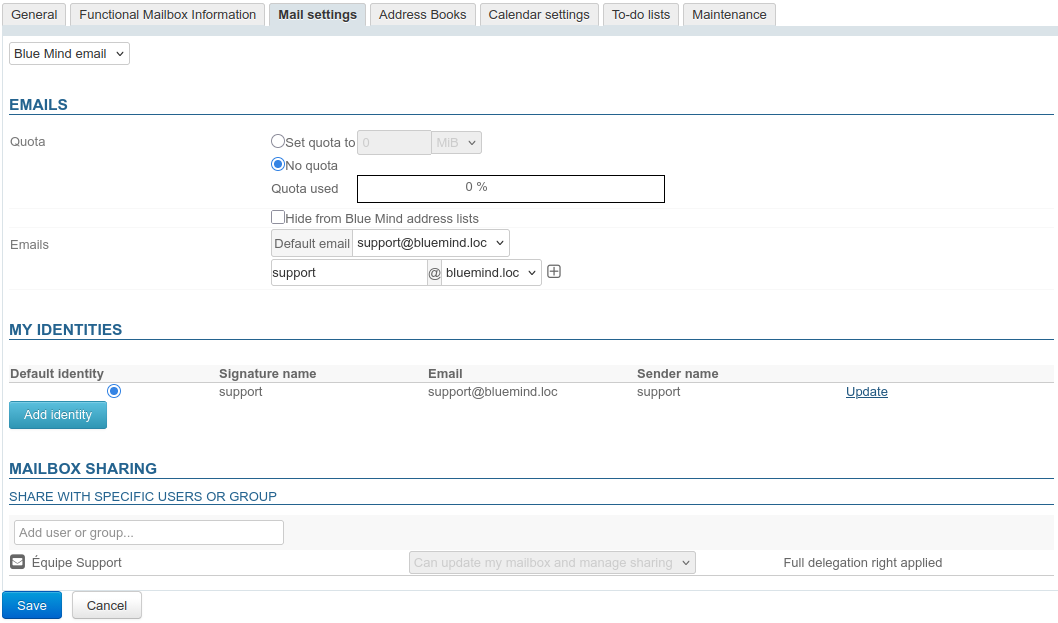The width and height of the screenshot is (1058, 623).
Task: Focus the 'Add user or group' field
Action: pyautogui.click(x=149, y=533)
